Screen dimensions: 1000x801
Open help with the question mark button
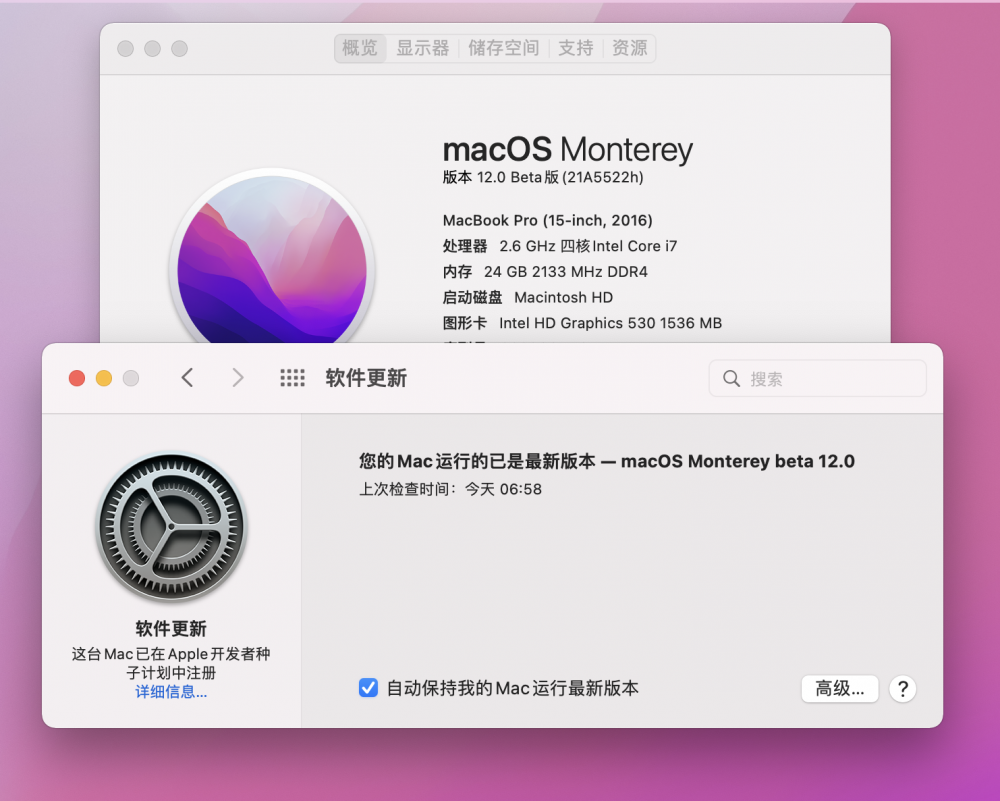click(902, 689)
